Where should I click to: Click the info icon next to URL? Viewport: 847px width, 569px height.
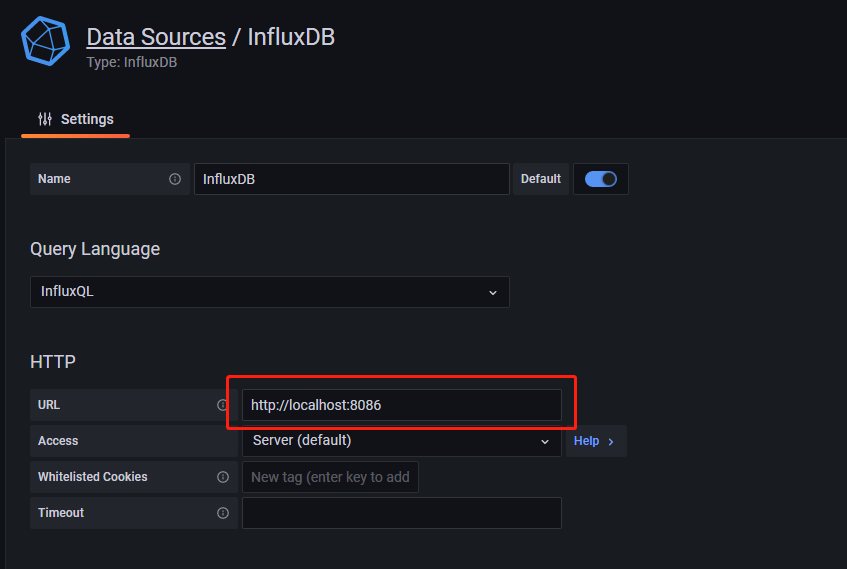[x=223, y=405]
